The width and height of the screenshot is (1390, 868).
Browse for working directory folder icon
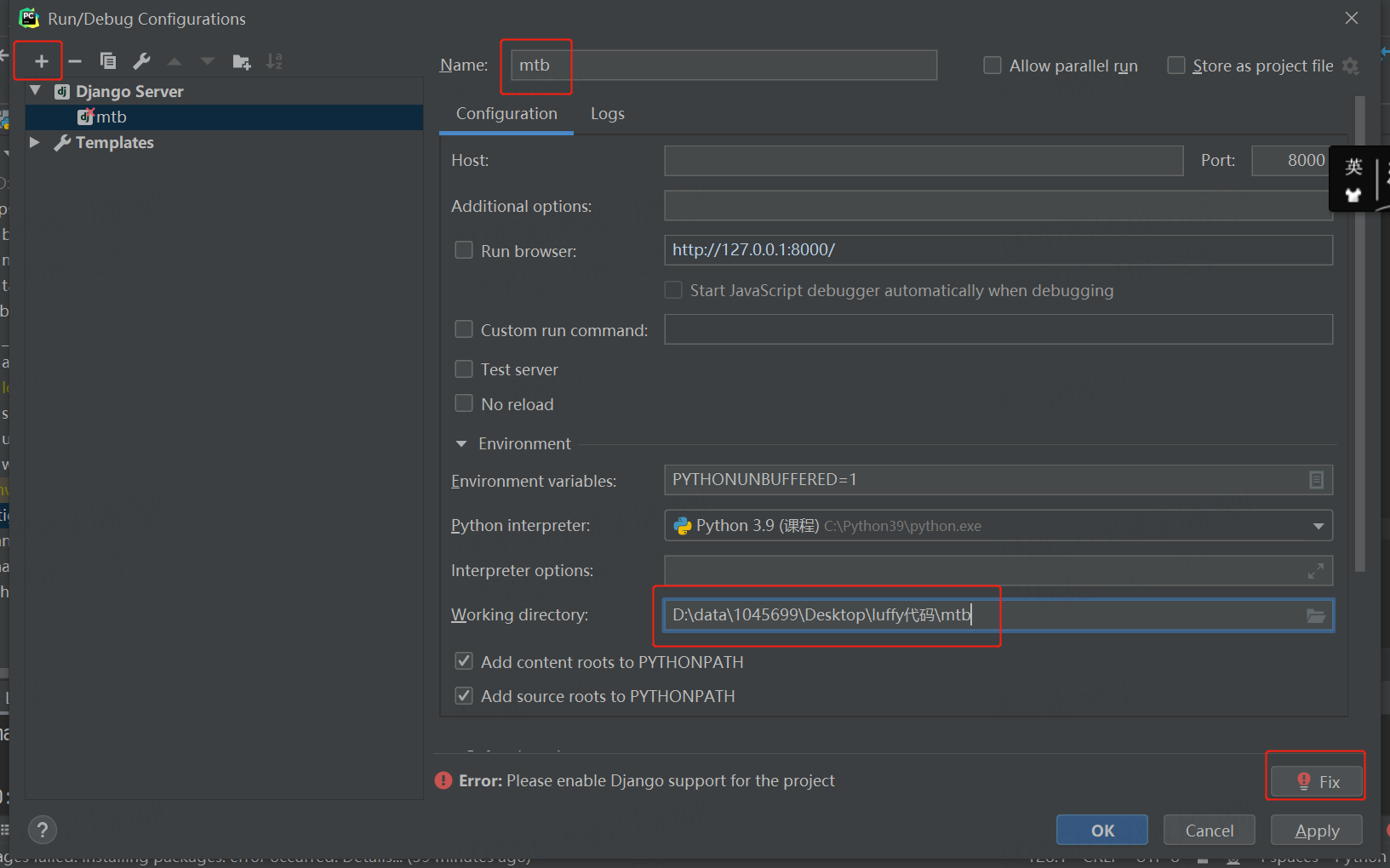point(1316,616)
